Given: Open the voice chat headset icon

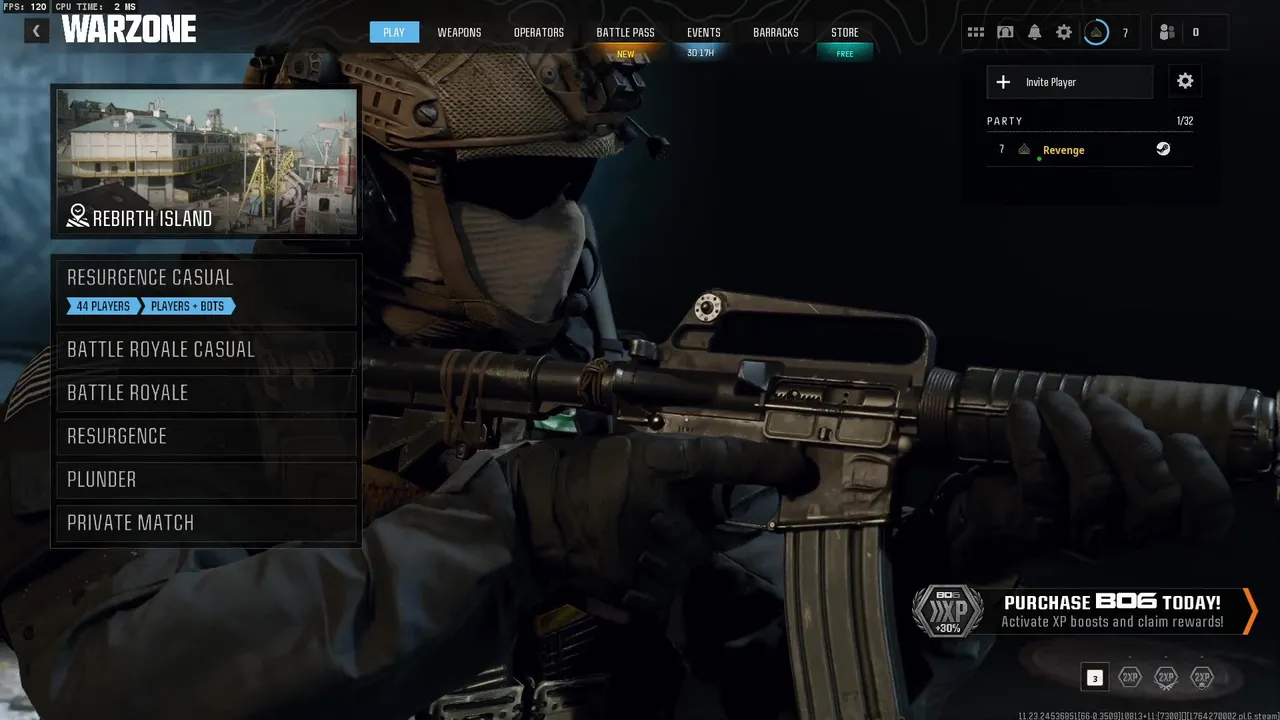Looking at the screenshot, I should click(x=1005, y=32).
